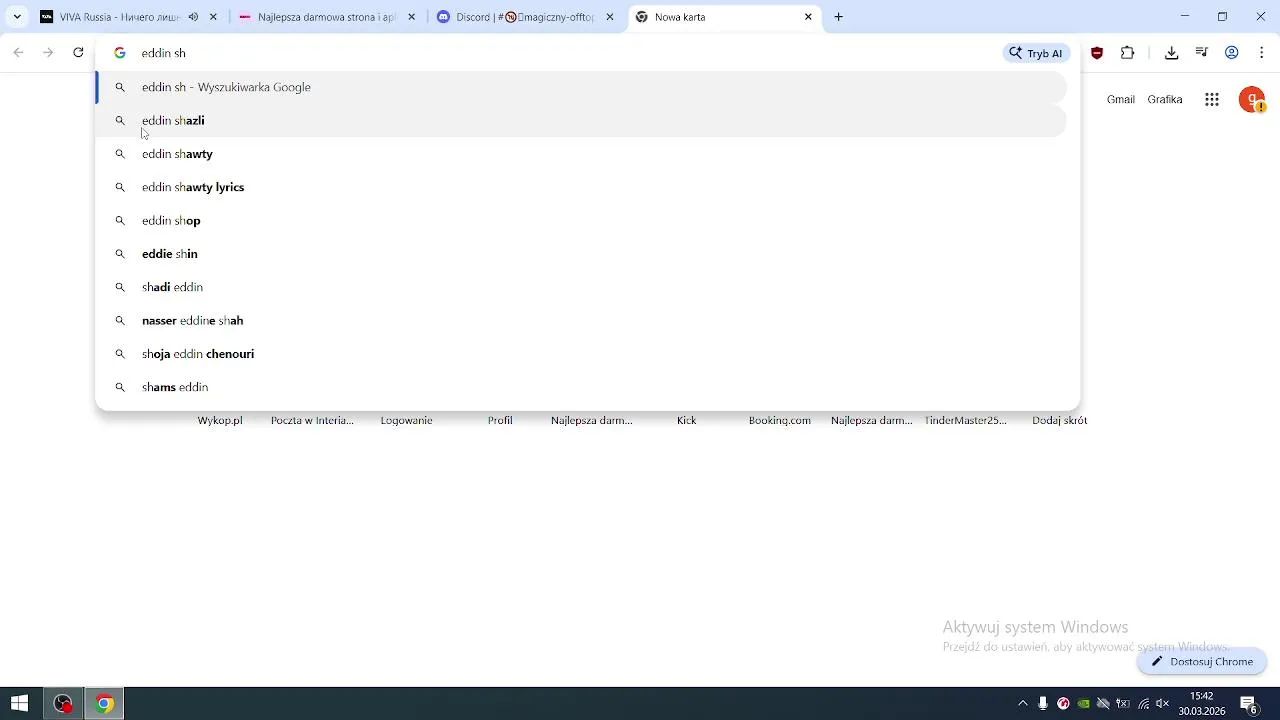Viewport: 1280px width, 720px height.
Task: Reload the page
Action: [x=78, y=53]
